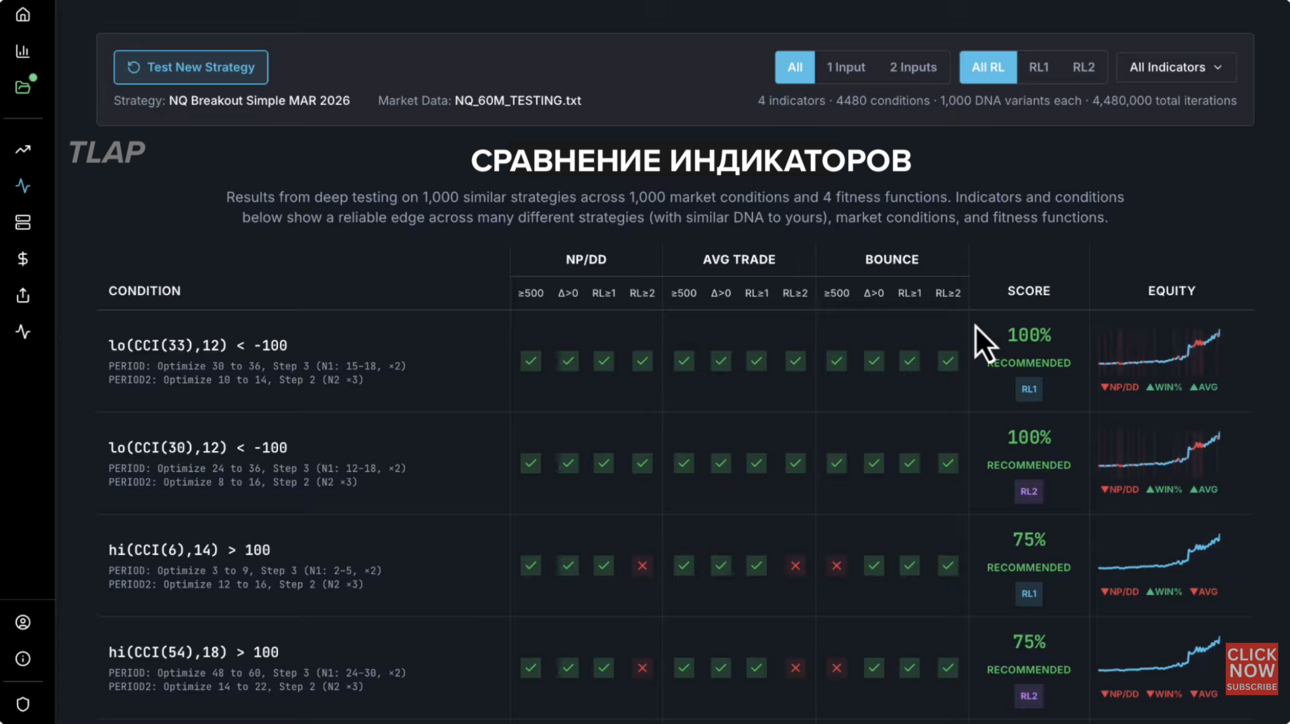This screenshot has width=1290, height=724.
Task: Select the 1 Input filter tab
Action: [x=846, y=67]
